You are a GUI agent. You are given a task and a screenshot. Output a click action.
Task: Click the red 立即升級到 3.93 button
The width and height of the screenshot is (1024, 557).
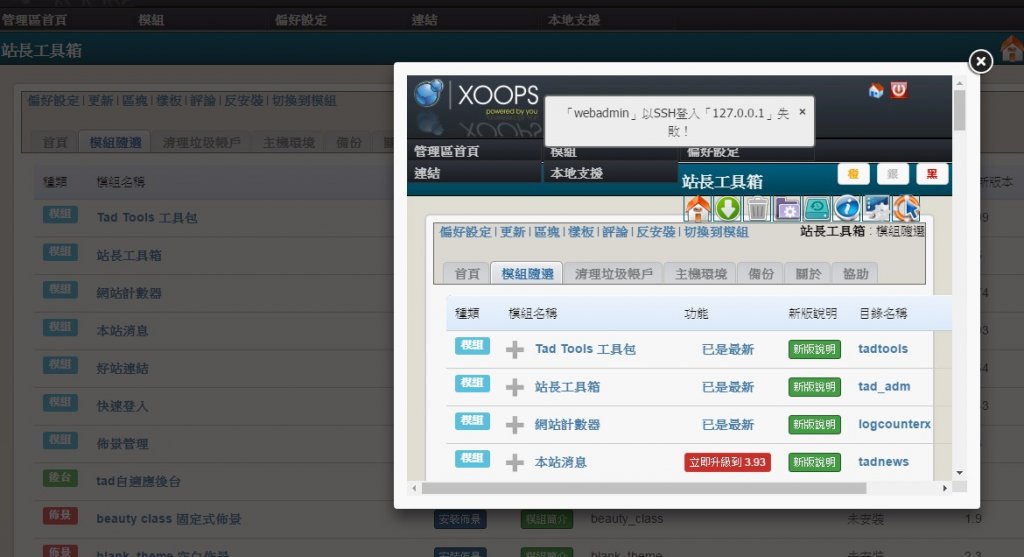click(x=727, y=462)
